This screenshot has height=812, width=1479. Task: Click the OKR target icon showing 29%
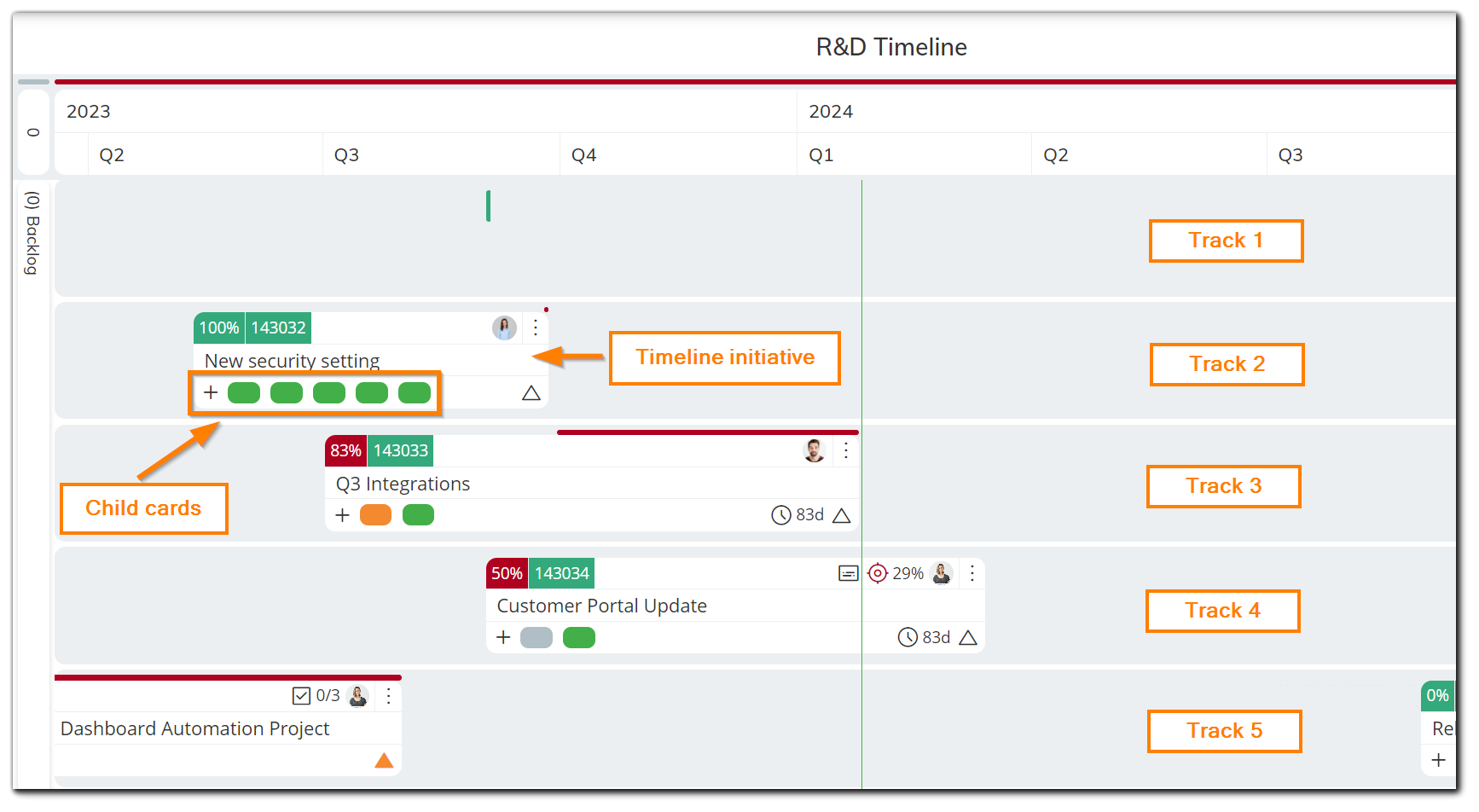[878, 573]
